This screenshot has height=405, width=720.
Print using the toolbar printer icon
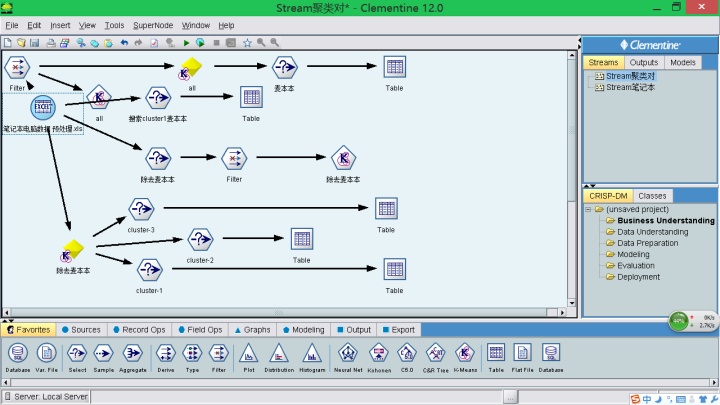(x=51, y=43)
